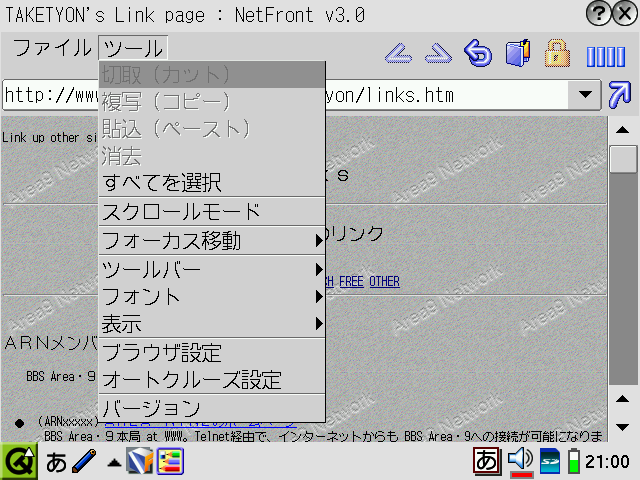Click the SD card tray icon

pos(550,461)
